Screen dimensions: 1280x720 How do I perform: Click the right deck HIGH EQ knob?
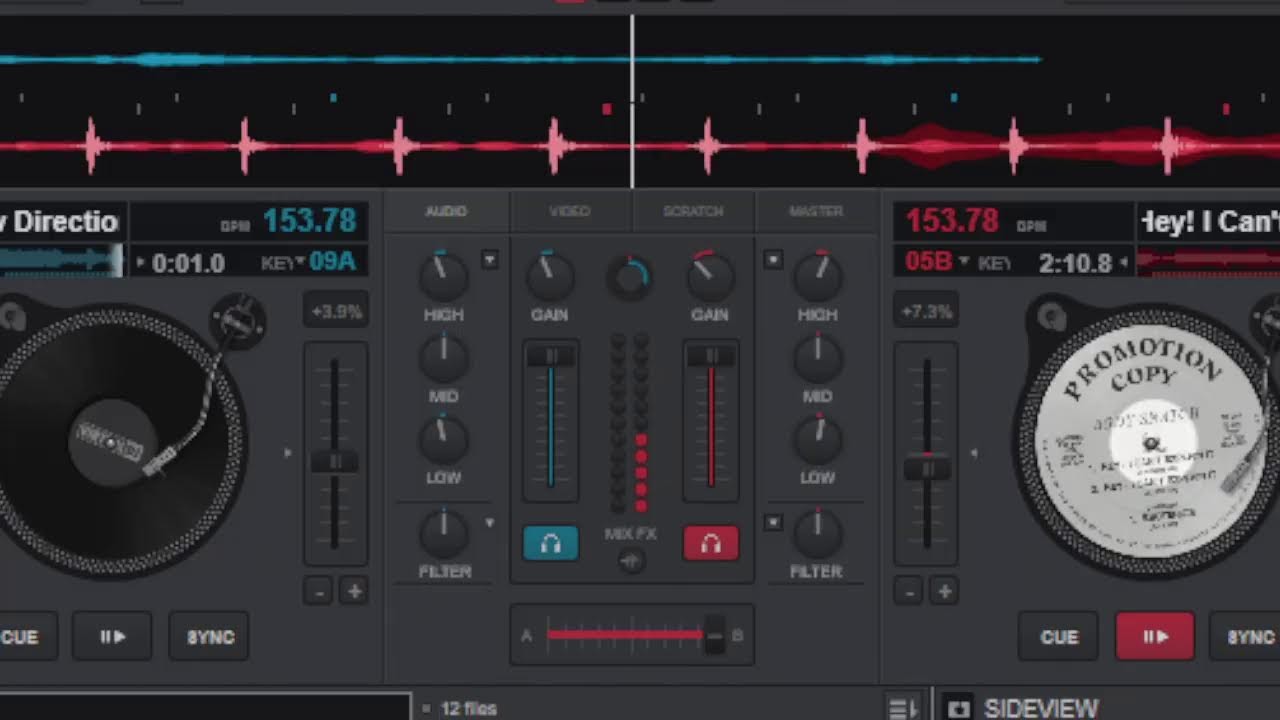817,277
